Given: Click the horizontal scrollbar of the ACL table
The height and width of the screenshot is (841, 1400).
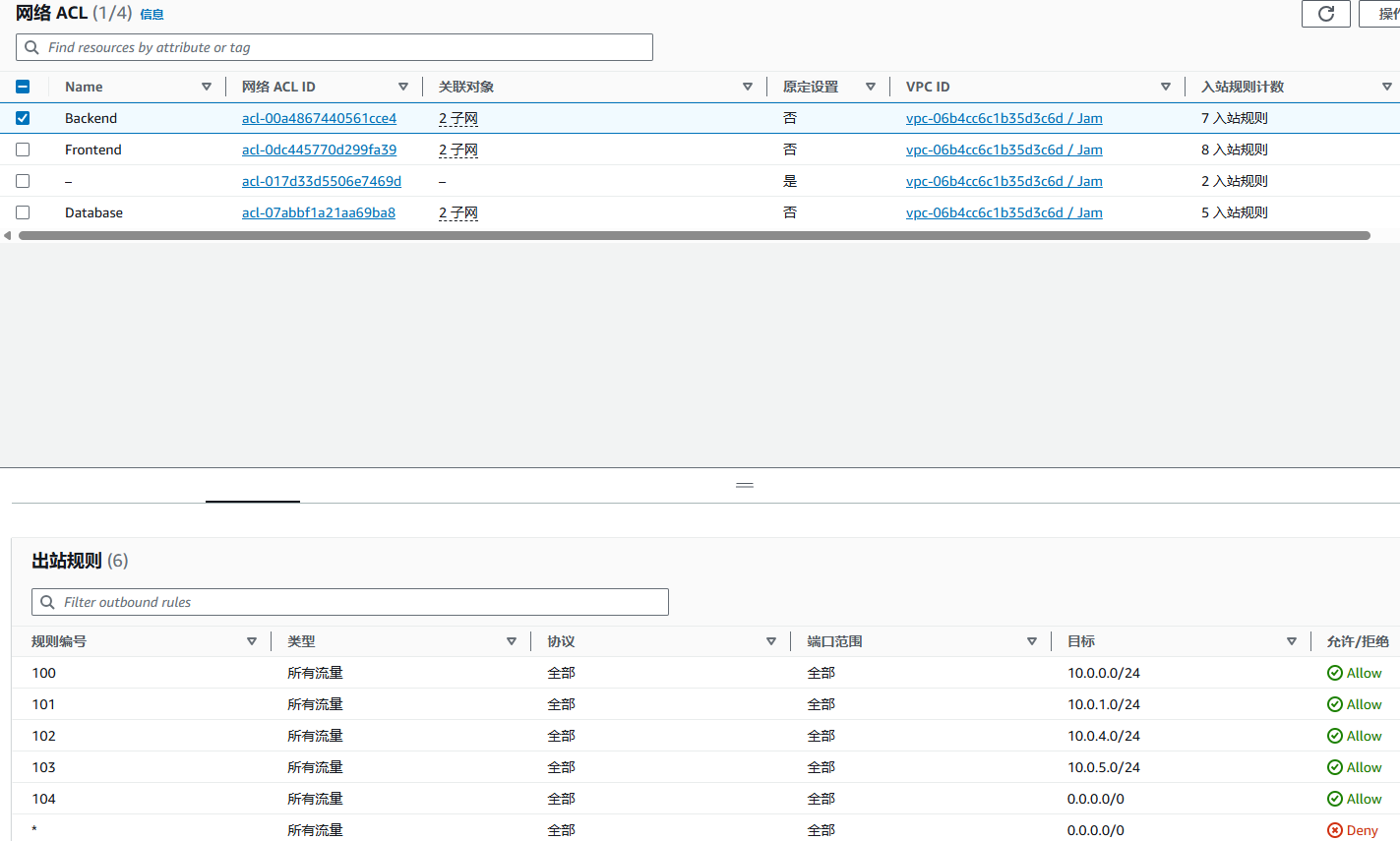Looking at the screenshot, I should point(695,236).
